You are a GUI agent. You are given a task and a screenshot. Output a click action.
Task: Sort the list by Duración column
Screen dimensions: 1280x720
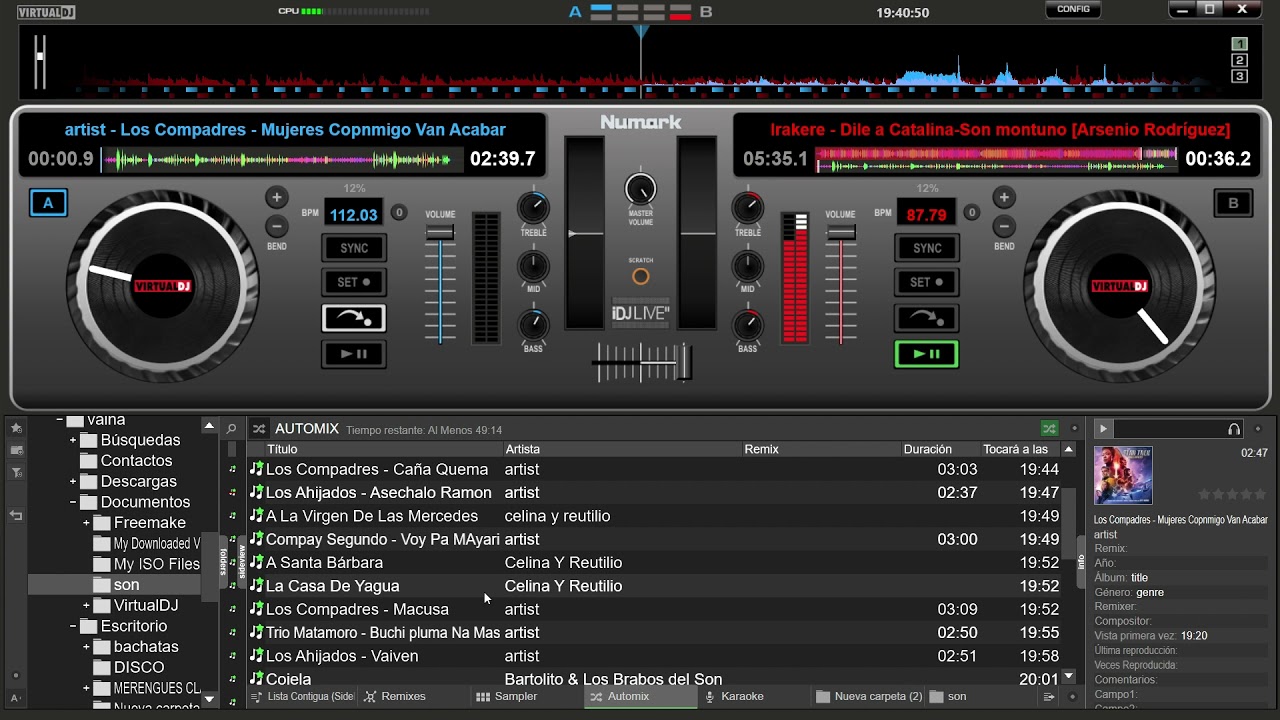pos(940,449)
